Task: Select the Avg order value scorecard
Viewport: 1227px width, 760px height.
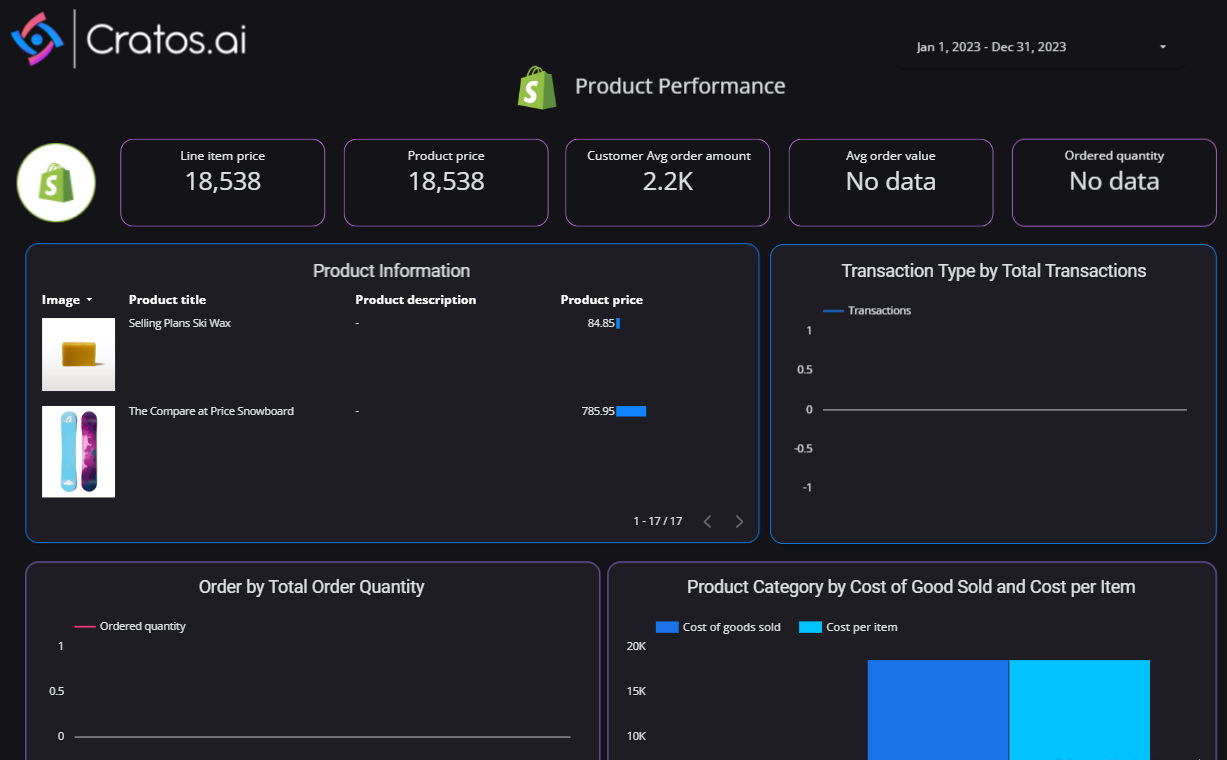Action: [891, 182]
